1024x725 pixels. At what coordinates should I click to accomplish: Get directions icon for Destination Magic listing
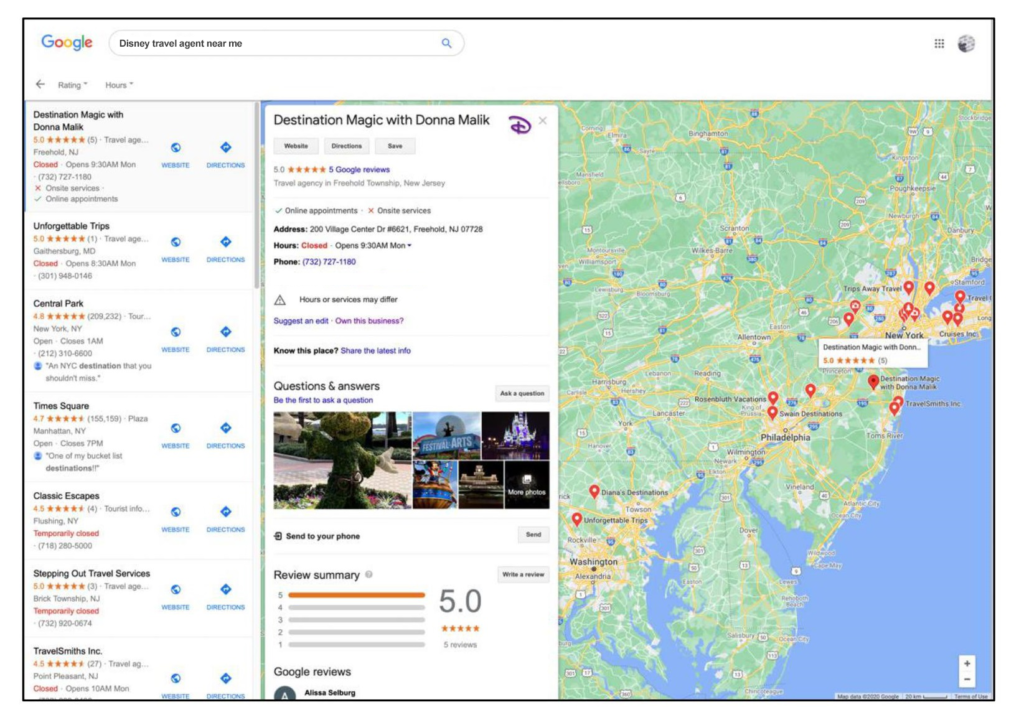click(225, 148)
